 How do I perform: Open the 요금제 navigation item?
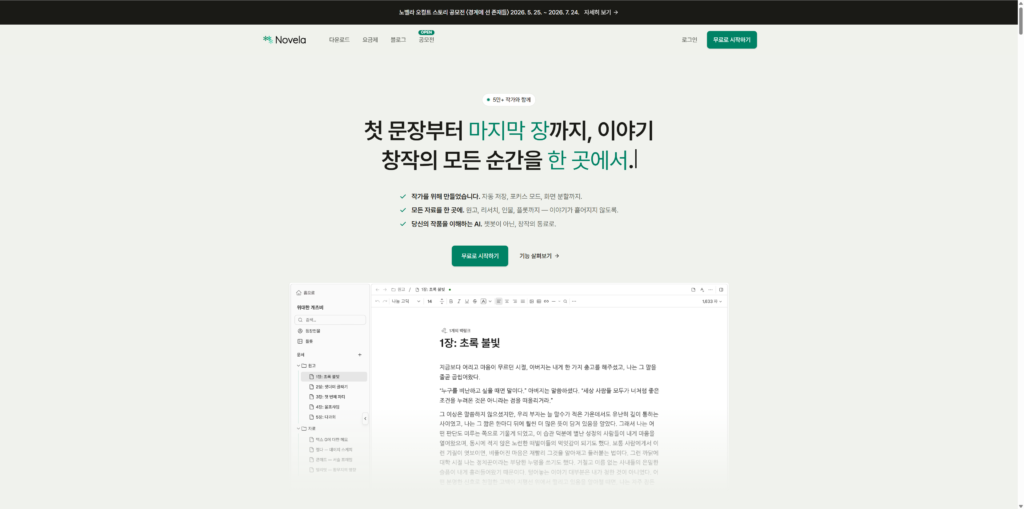tap(370, 40)
